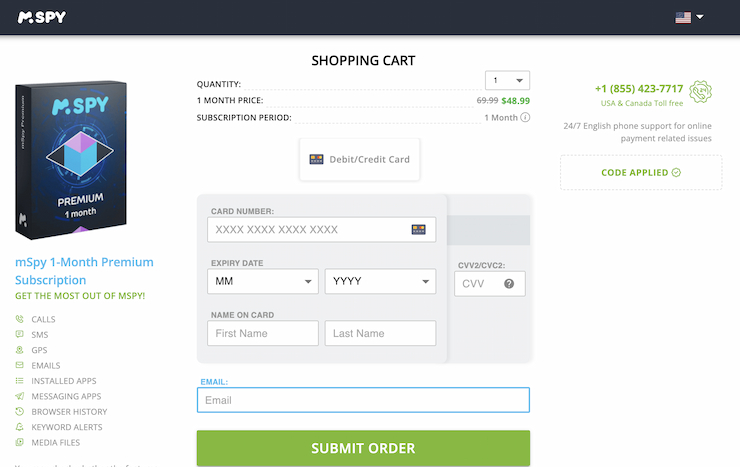
Task: Open the expiry month MM dropdown
Action: click(263, 281)
